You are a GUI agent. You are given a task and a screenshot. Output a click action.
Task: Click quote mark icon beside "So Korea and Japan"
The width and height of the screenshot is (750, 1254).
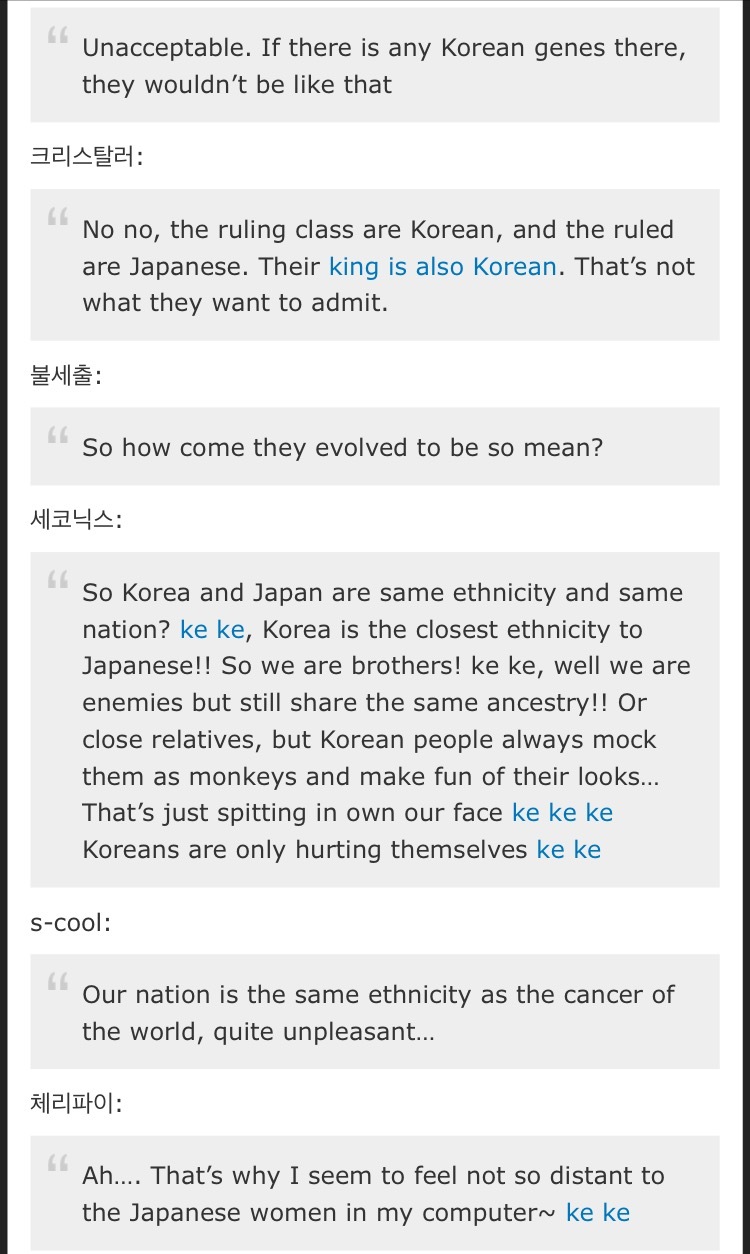coord(57,582)
